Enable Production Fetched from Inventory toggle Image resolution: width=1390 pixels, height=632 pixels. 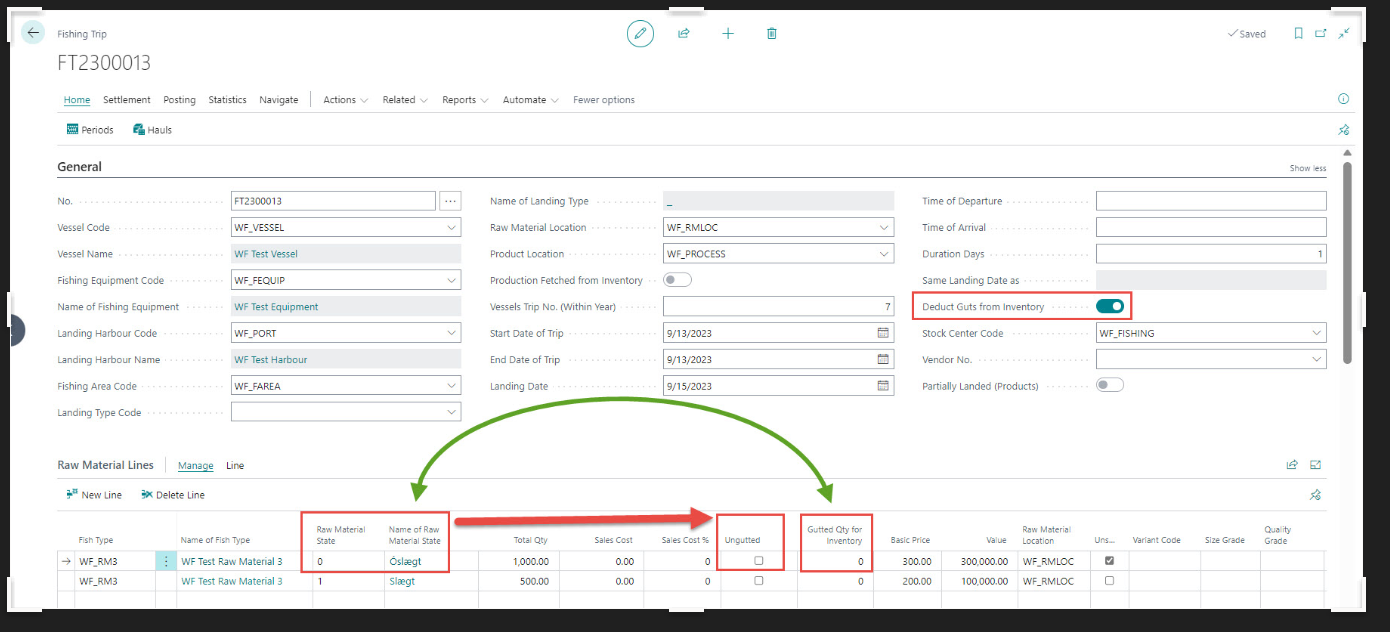pyautogui.click(x=677, y=280)
